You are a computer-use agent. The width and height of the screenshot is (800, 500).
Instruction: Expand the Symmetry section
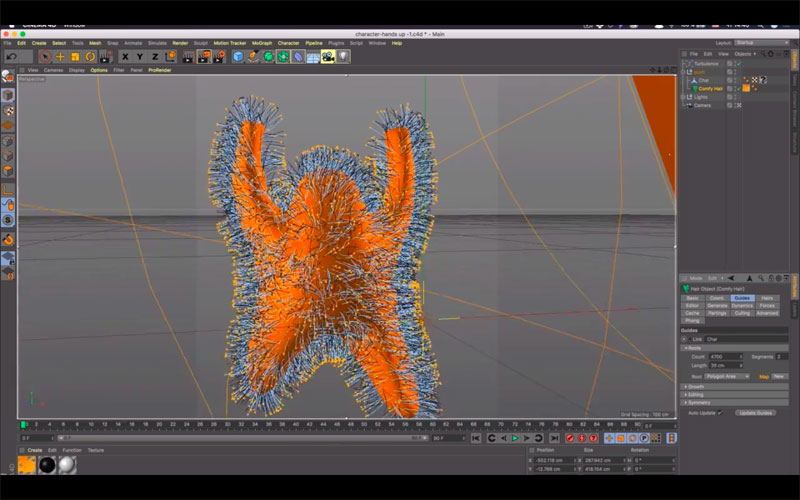coord(697,403)
